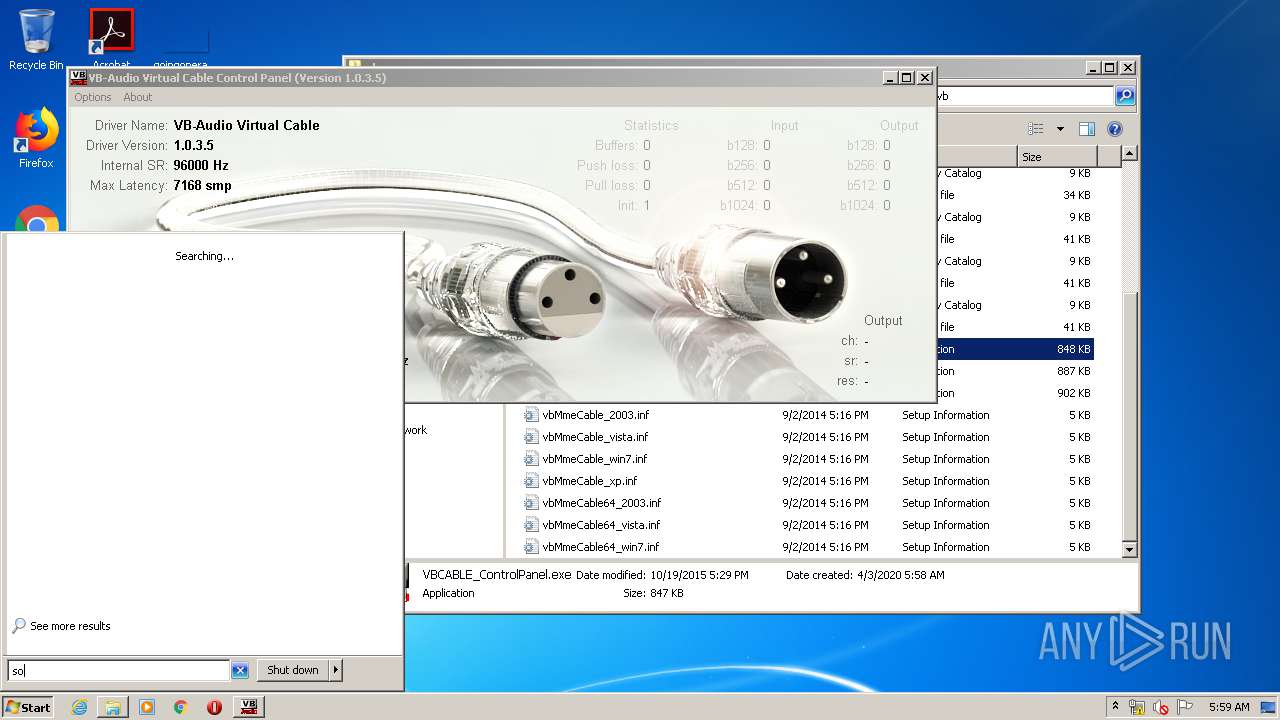Click See more results link
The image size is (1280, 720).
(70, 626)
